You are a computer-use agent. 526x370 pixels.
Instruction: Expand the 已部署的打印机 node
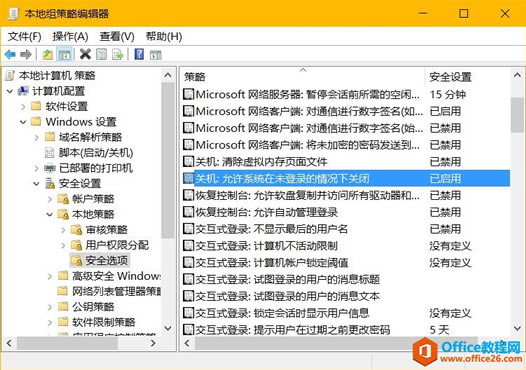point(37,168)
